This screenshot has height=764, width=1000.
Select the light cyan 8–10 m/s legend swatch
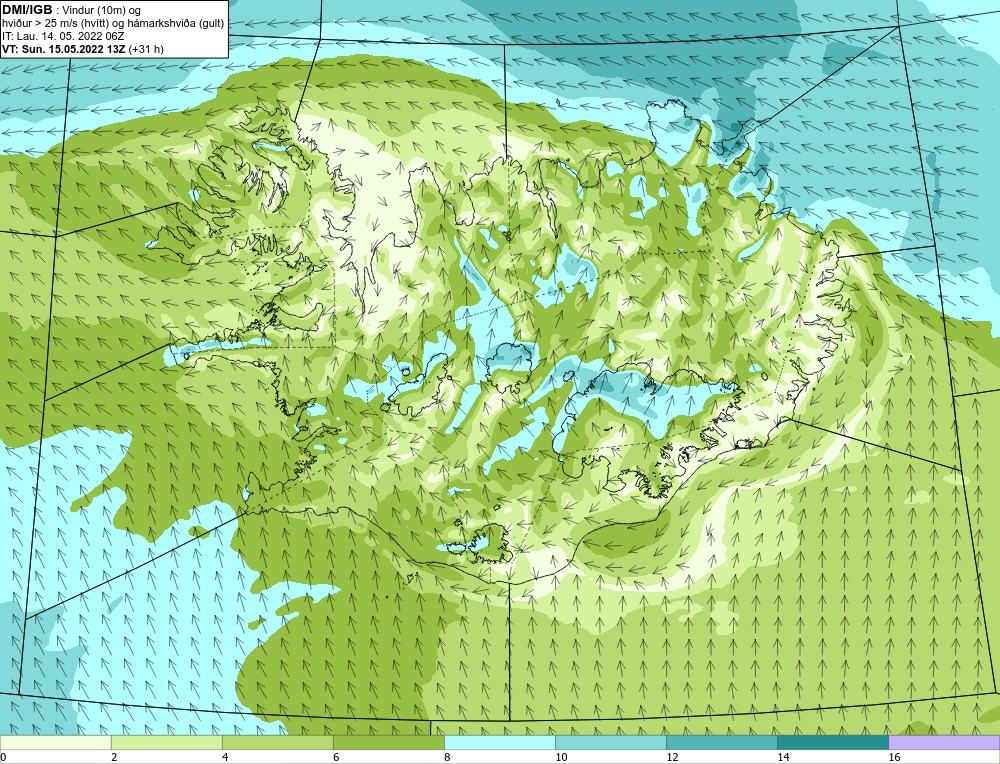pyautogui.click(x=499, y=742)
